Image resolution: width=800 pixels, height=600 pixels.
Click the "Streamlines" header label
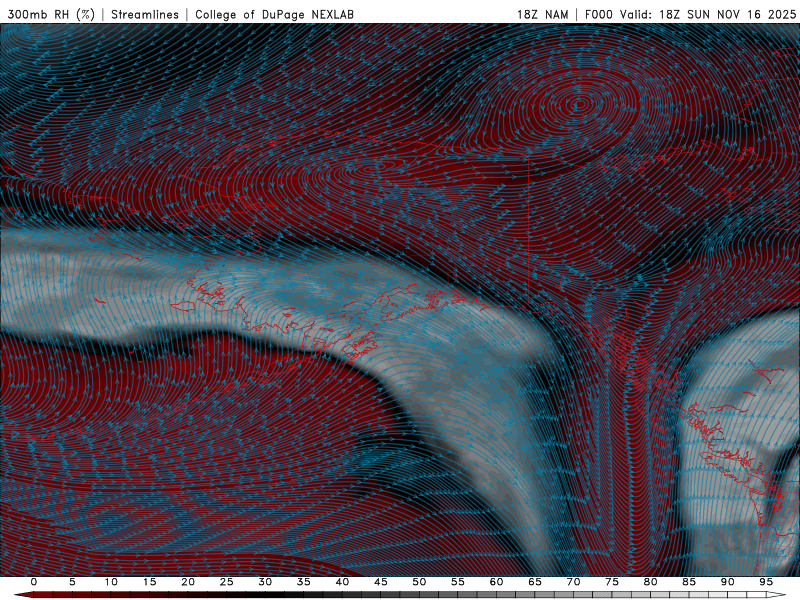pyautogui.click(x=145, y=14)
